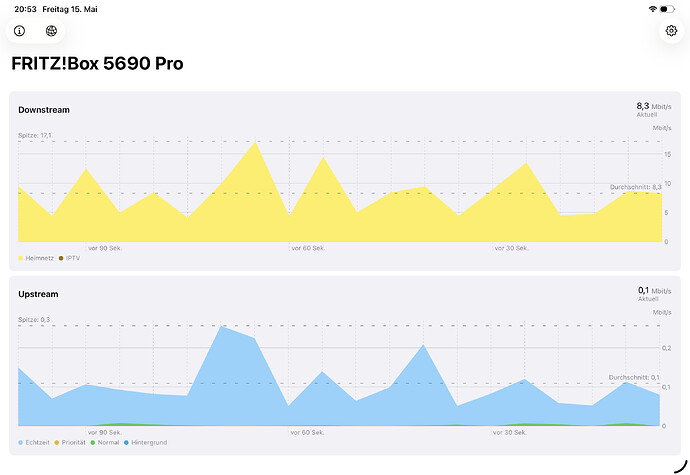Select the IPTV legend swatch
The height and width of the screenshot is (475, 690).
tap(61, 258)
